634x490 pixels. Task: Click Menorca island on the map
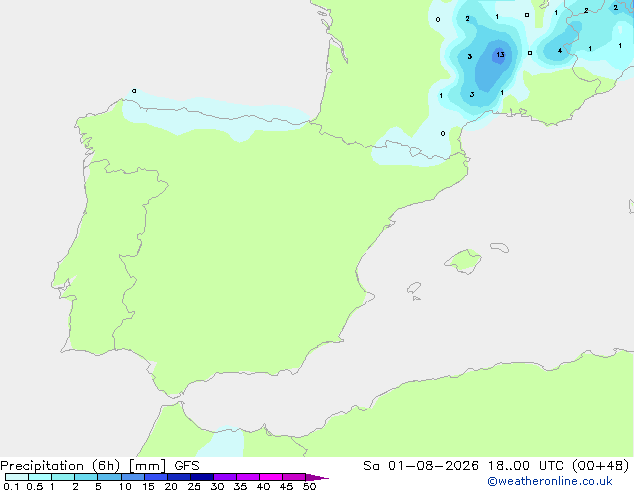tap(500, 247)
